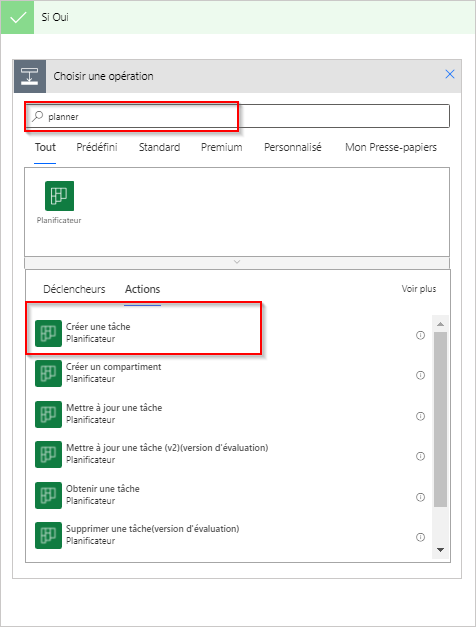Show info for Supprimer une tâche
The width and height of the screenshot is (476, 627).
coord(420,537)
